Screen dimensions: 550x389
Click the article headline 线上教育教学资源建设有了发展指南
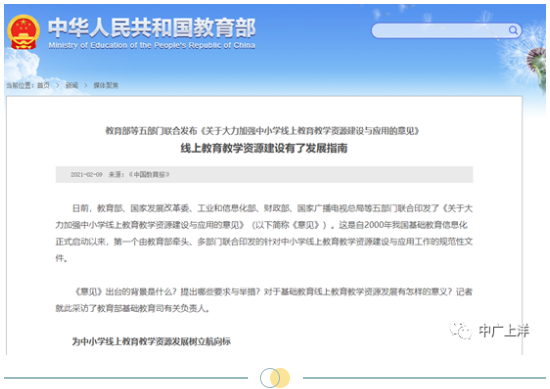point(264,148)
